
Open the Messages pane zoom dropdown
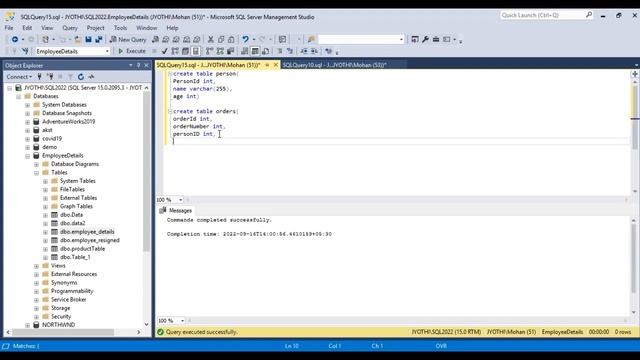(182, 320)
